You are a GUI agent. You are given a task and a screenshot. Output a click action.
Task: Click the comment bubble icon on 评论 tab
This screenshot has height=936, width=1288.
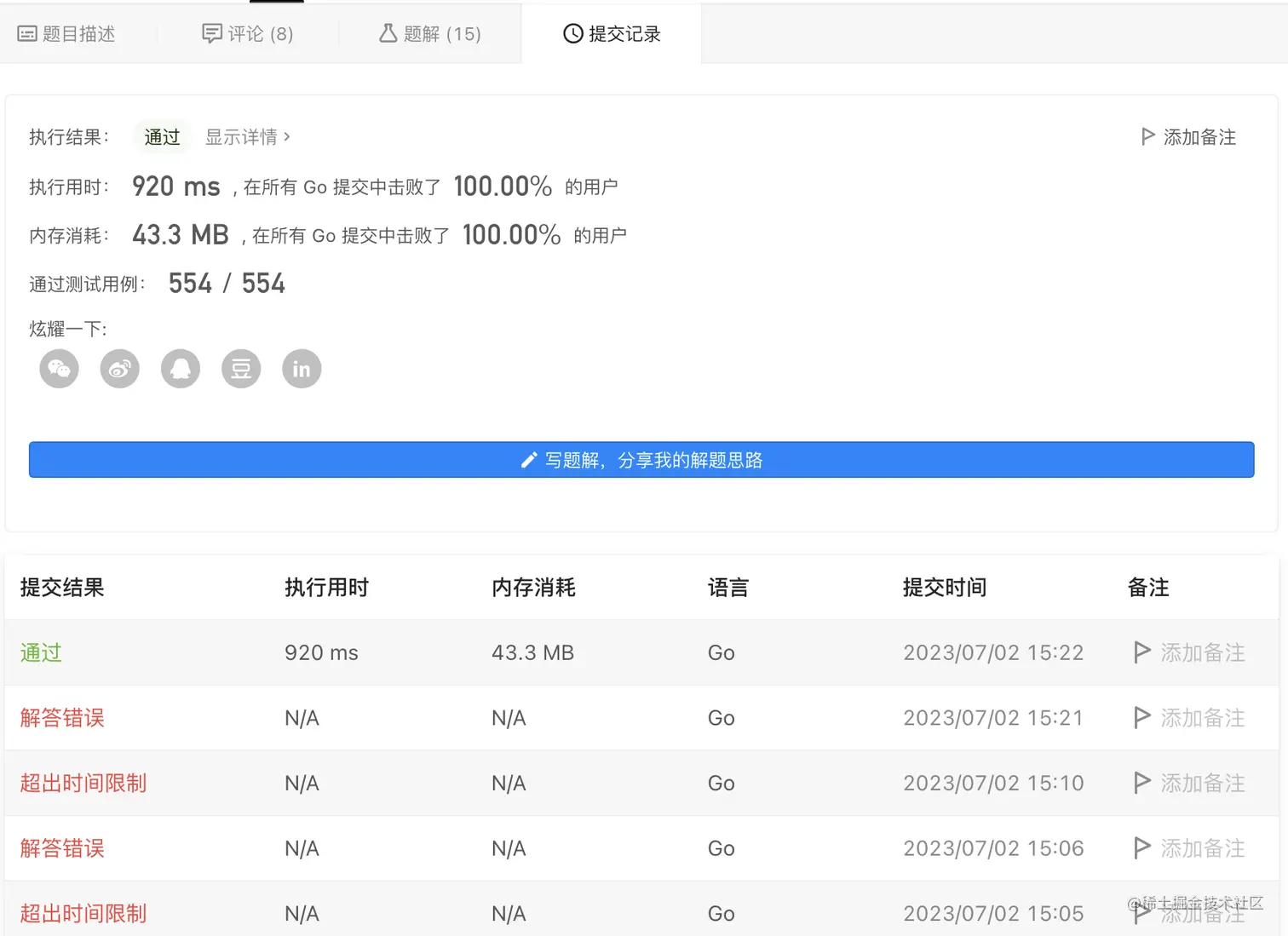click(x=212, y=33)
